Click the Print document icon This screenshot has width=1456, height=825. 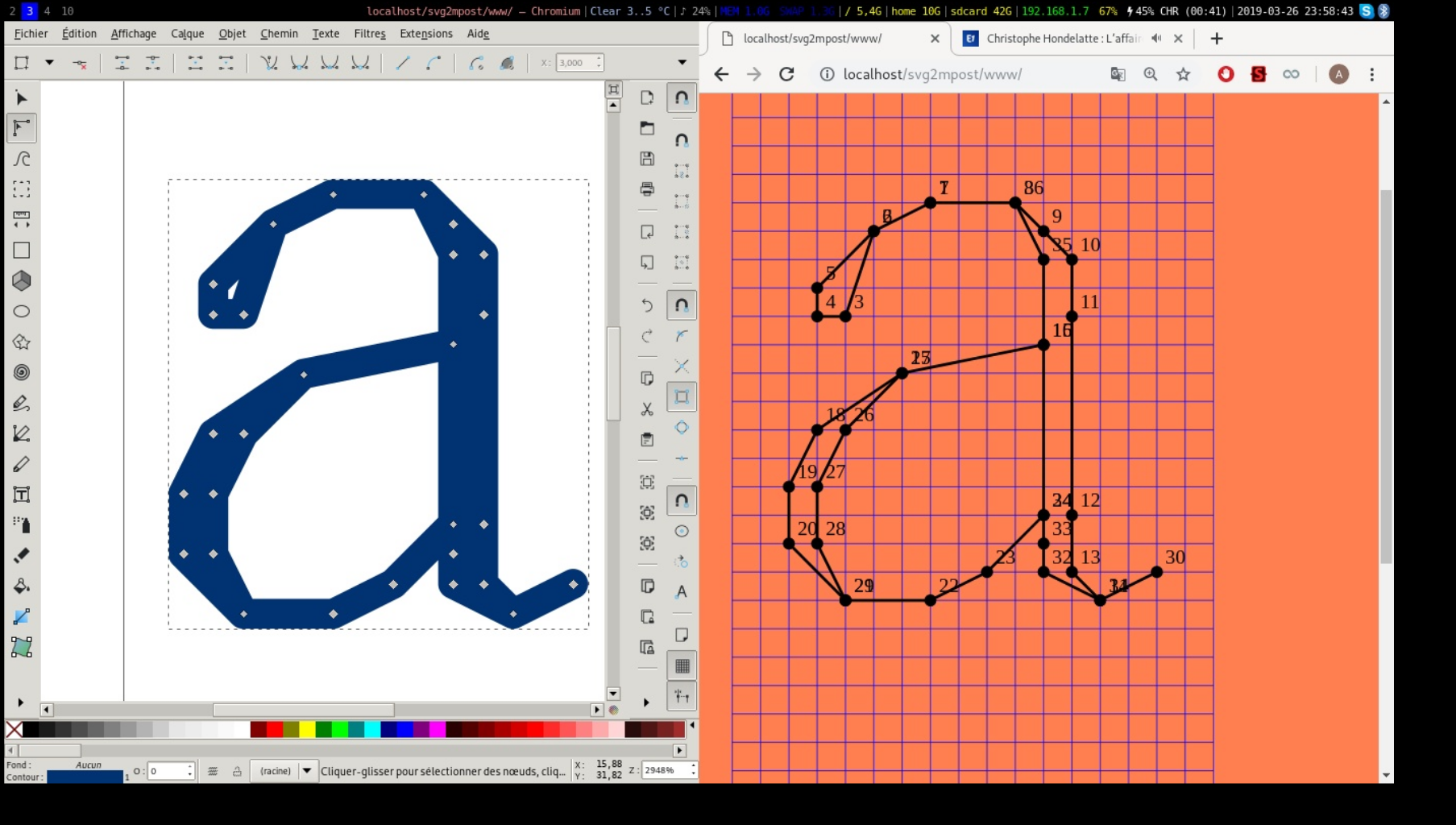click(x=647, y=189)
